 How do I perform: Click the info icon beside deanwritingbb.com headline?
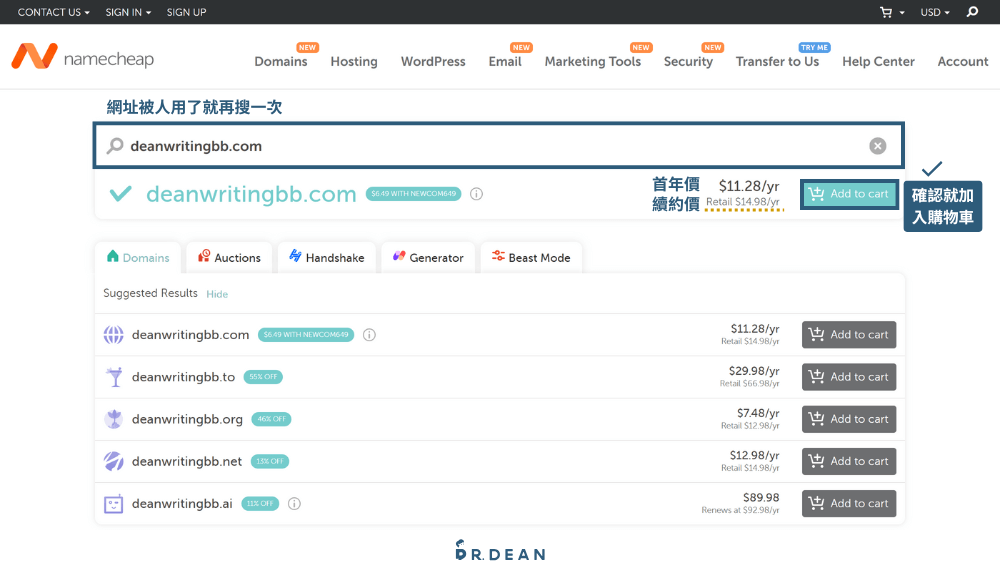[x=476, y=194]
